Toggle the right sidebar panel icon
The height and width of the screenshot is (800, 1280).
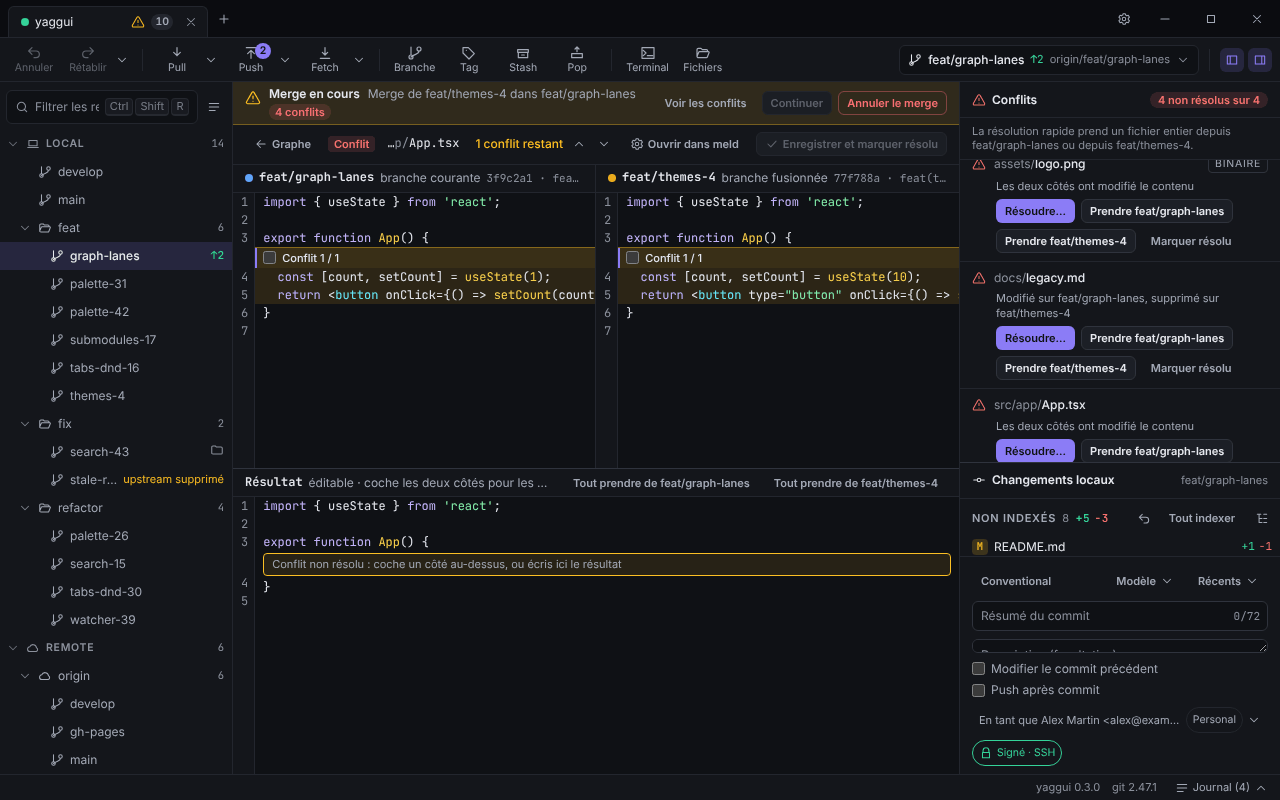[1260, 60]
